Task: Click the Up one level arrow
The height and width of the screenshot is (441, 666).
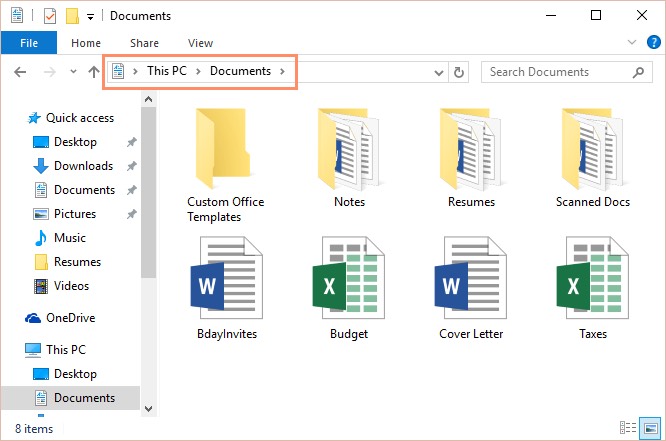Action: [94, 72]
